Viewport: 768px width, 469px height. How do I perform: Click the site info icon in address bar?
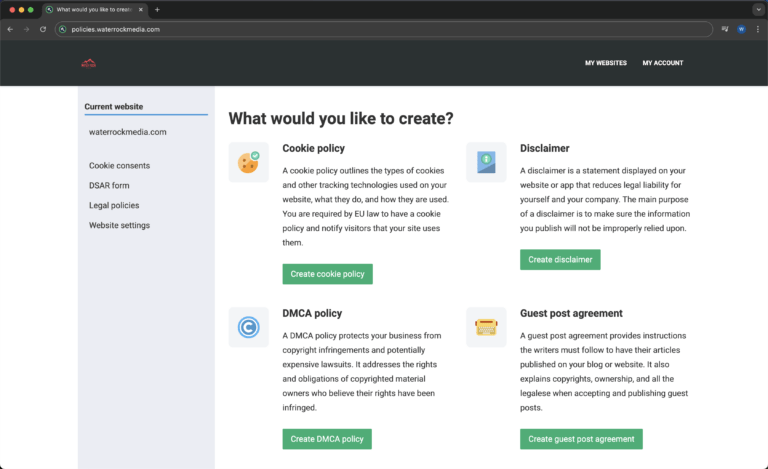[63, 29]
